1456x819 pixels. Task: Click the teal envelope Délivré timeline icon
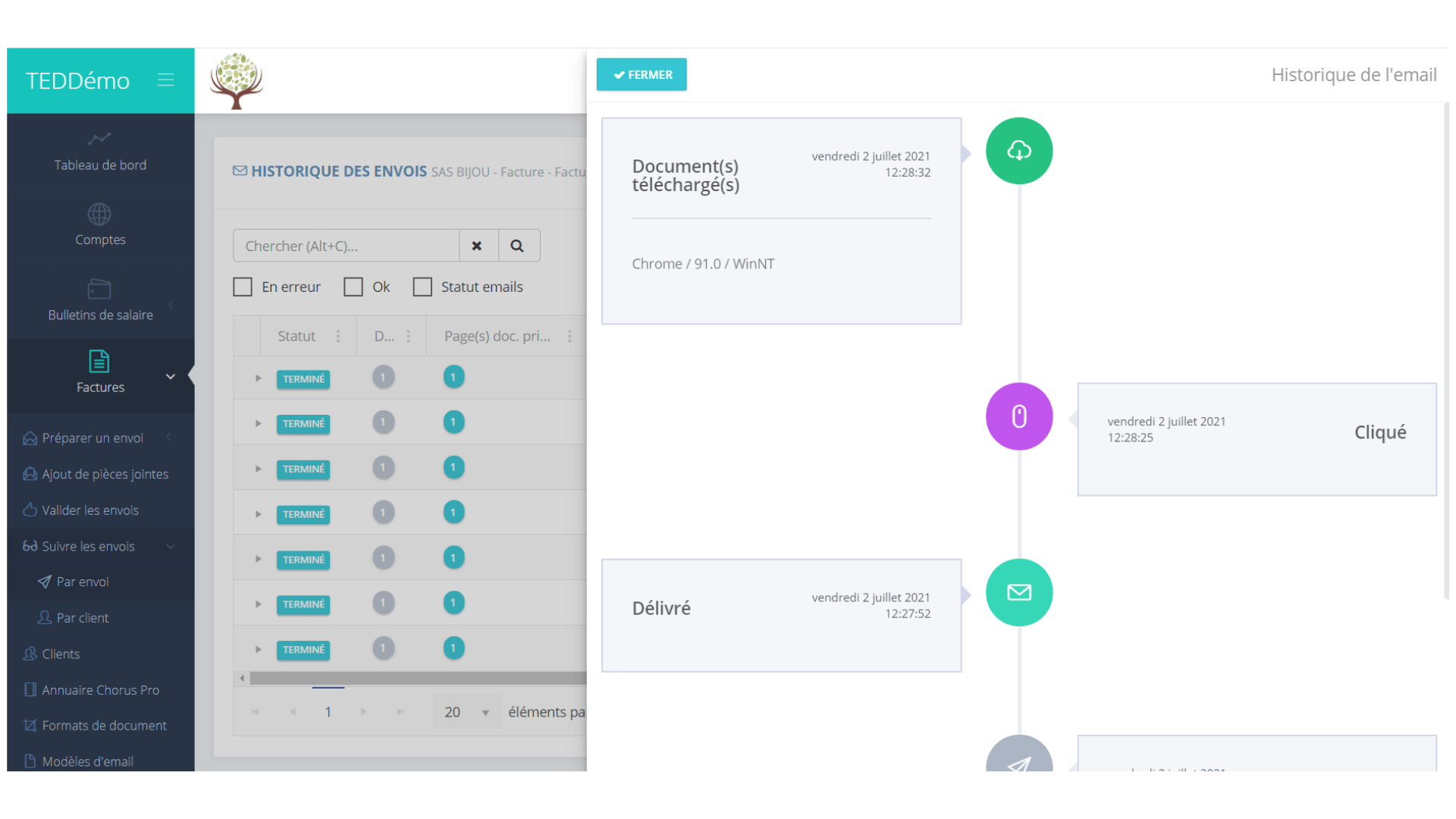point(1019,592)
